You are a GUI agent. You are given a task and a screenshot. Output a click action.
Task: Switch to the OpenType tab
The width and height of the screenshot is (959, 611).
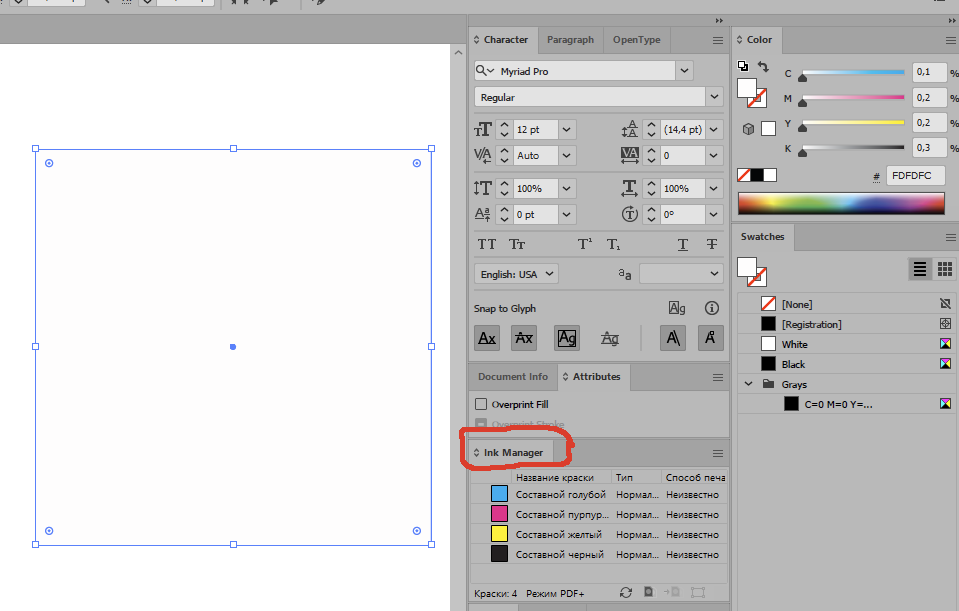point(637,40)
